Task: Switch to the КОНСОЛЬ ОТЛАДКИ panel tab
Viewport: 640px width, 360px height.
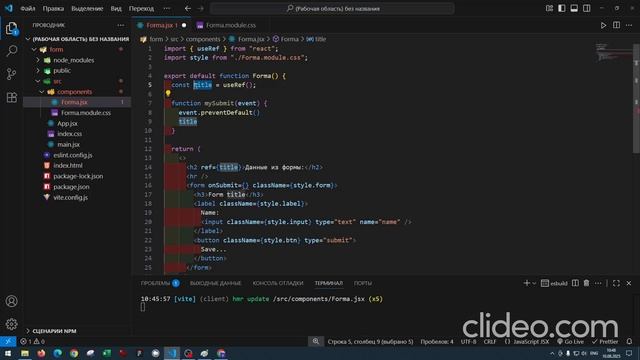Action: pyautogui.click(x=278, y=283)
